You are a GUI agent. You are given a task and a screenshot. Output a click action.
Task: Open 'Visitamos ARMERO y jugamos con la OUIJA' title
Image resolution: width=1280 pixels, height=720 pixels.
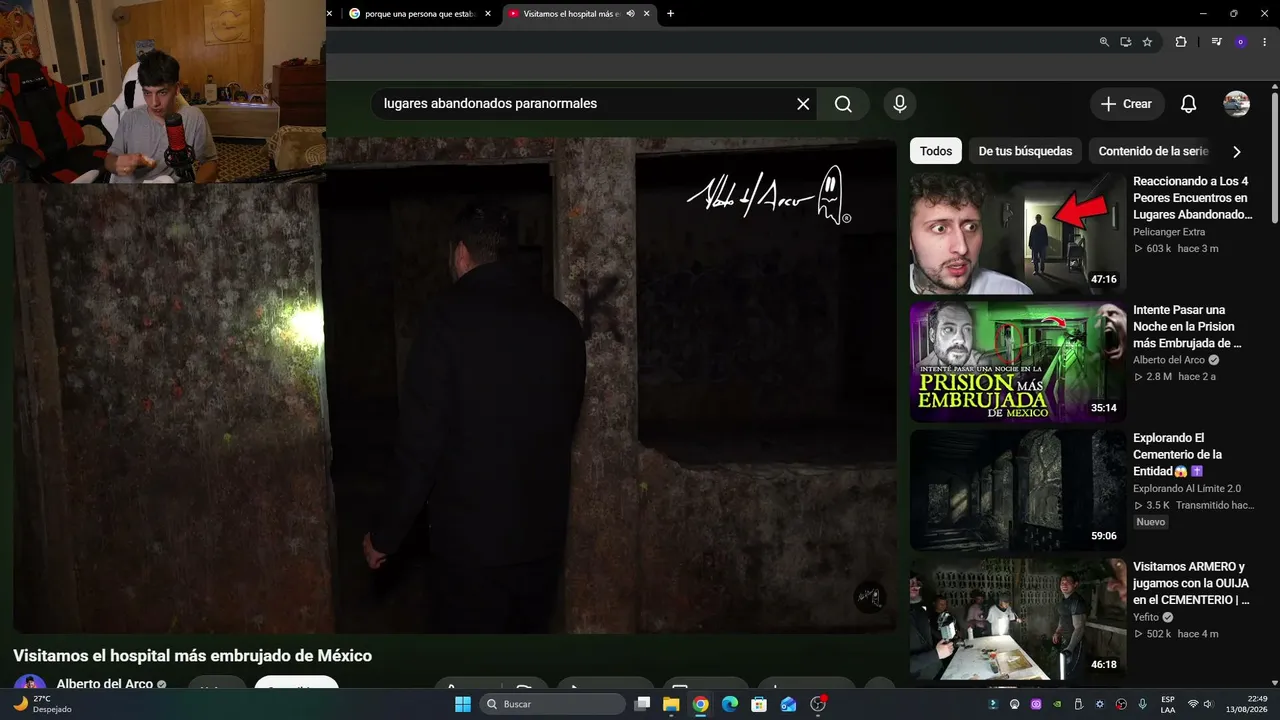pos(1192,582)
